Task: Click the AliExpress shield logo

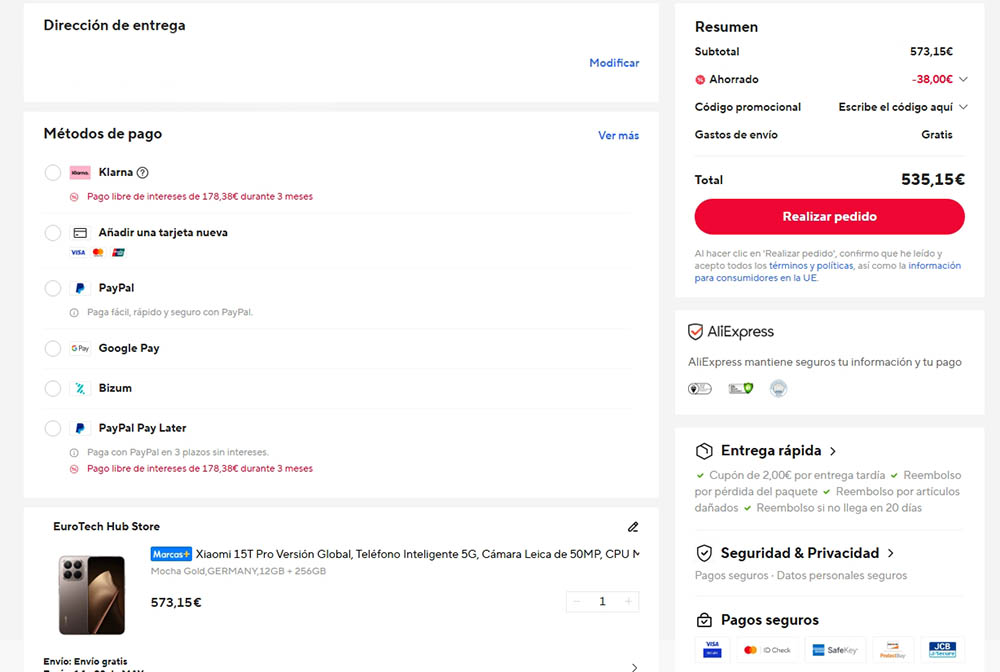Action: 695,332
